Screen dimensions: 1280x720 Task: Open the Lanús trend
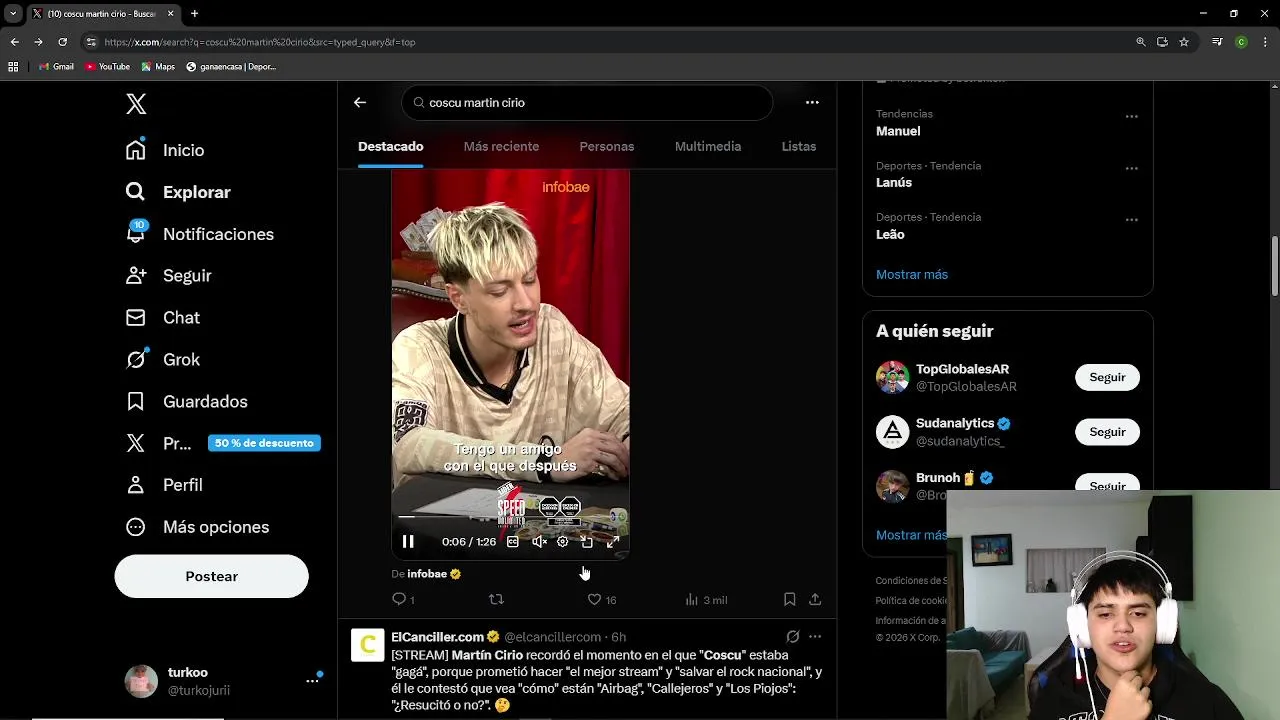(894, 183)
